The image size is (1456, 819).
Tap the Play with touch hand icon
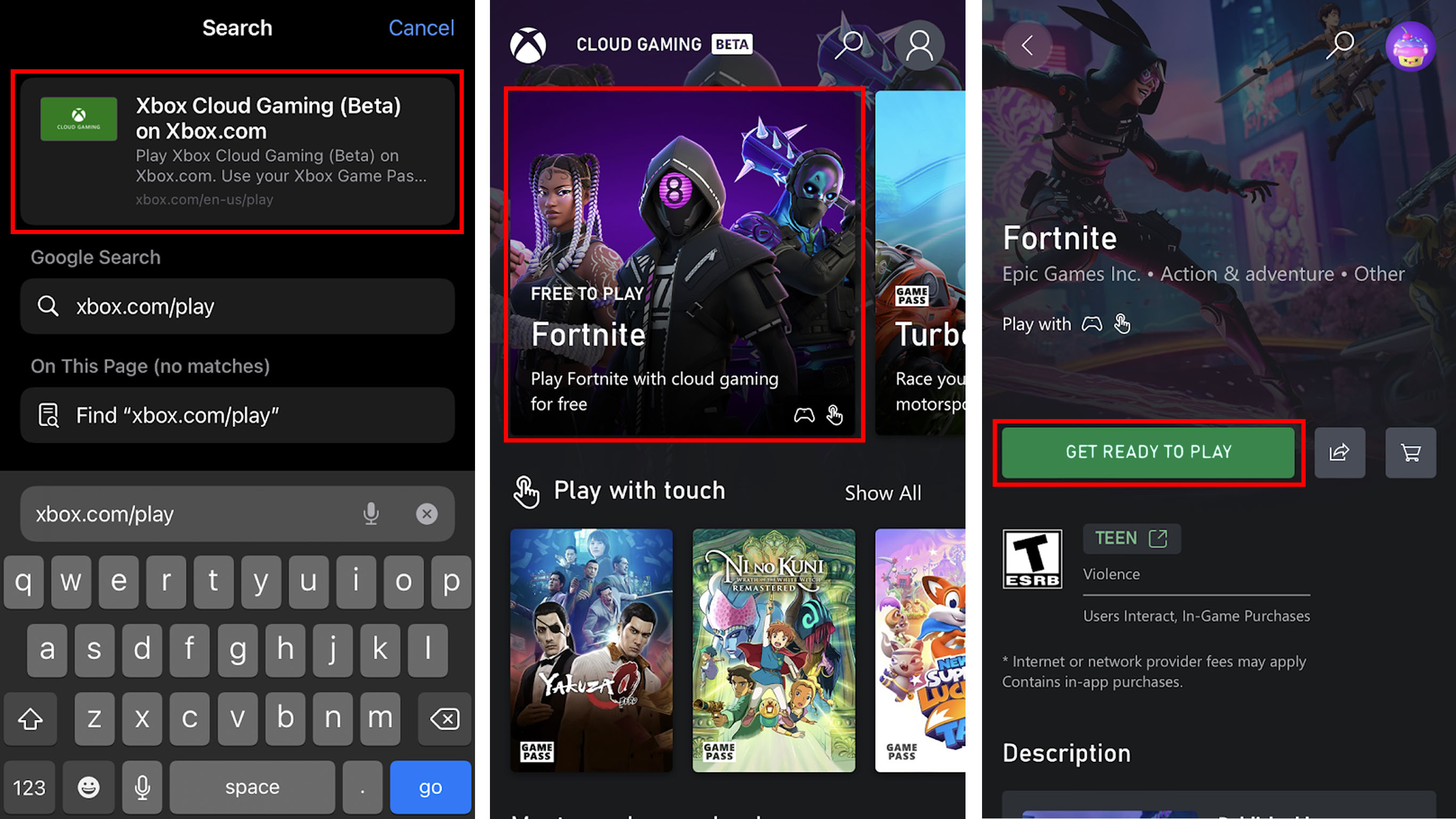pos(526,492)
